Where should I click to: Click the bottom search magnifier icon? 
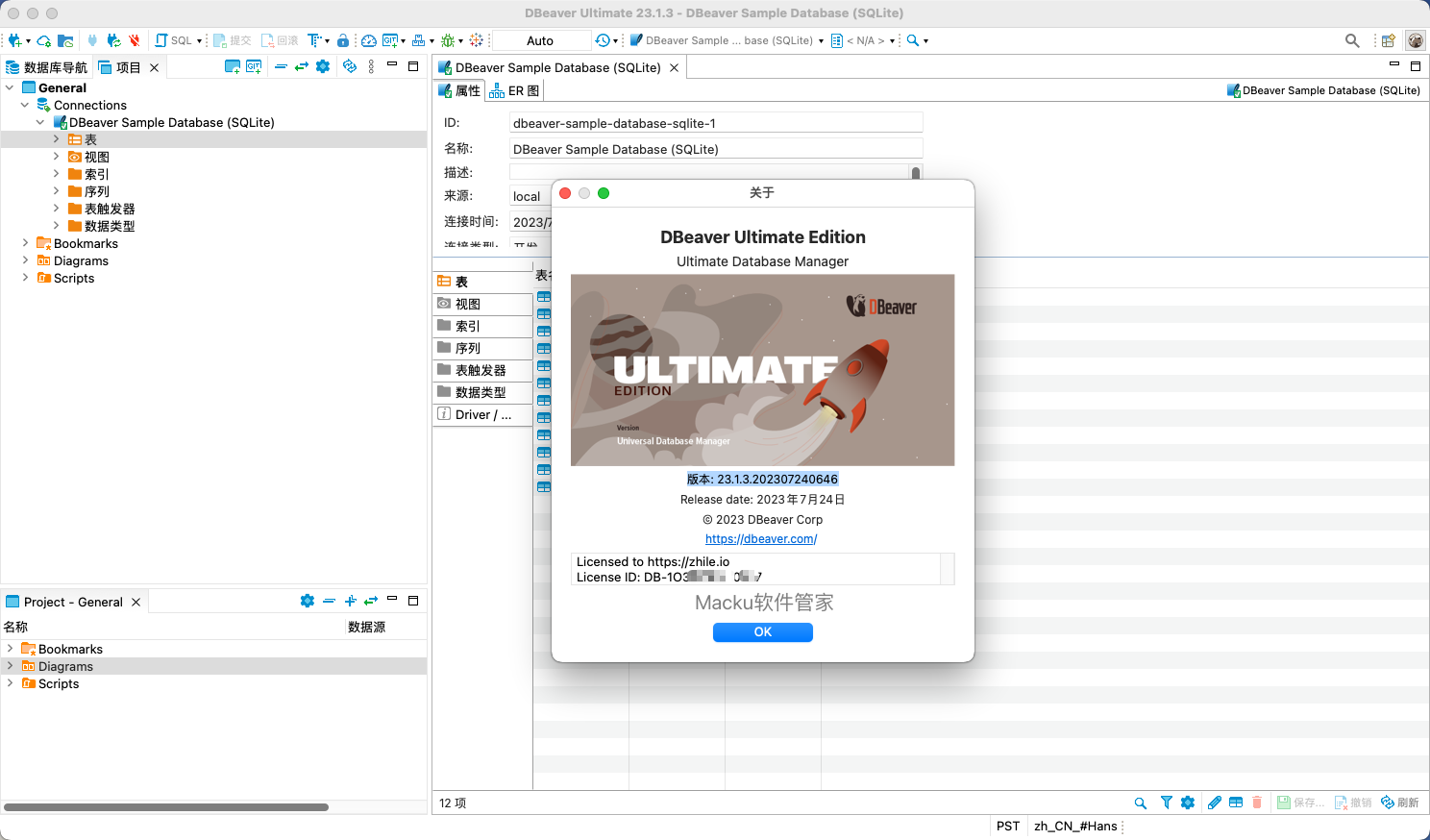1140,803
